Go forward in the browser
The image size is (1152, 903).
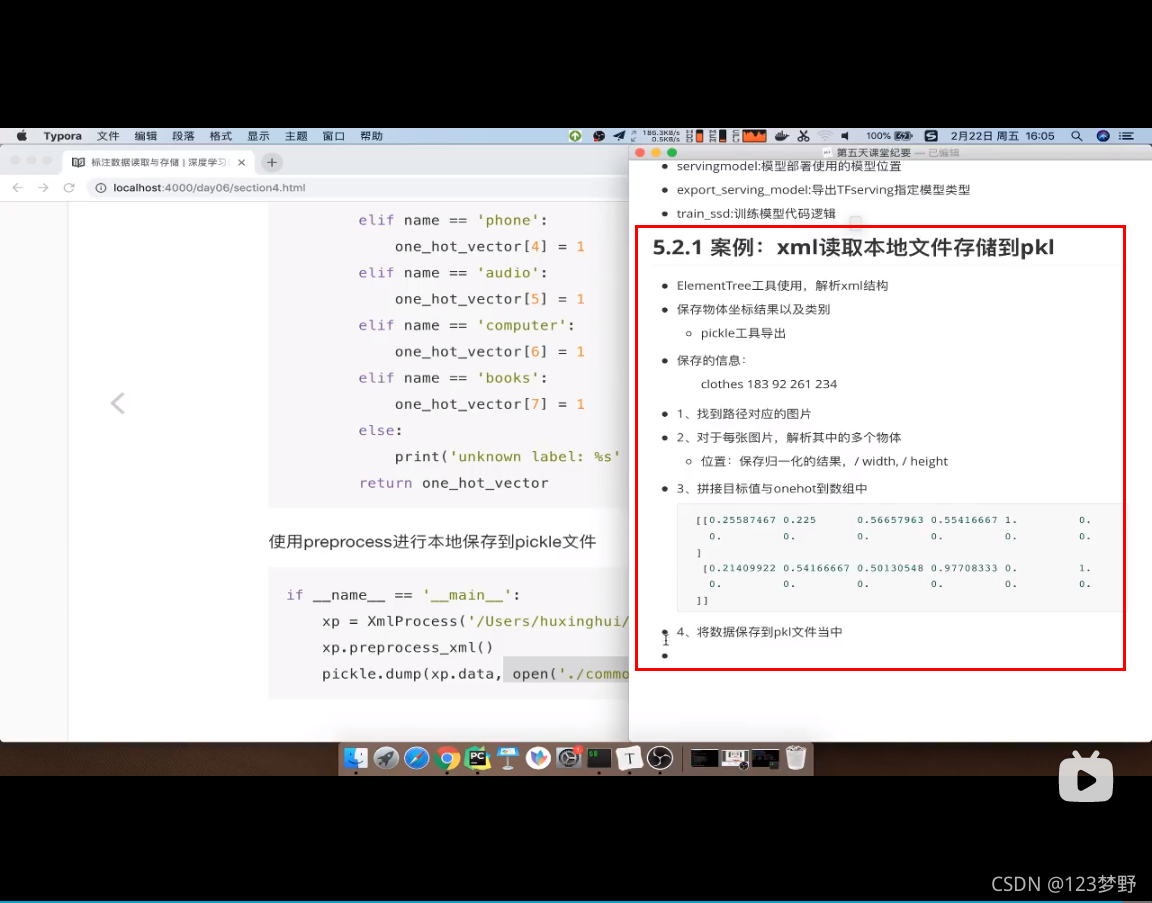pos(43,187)
